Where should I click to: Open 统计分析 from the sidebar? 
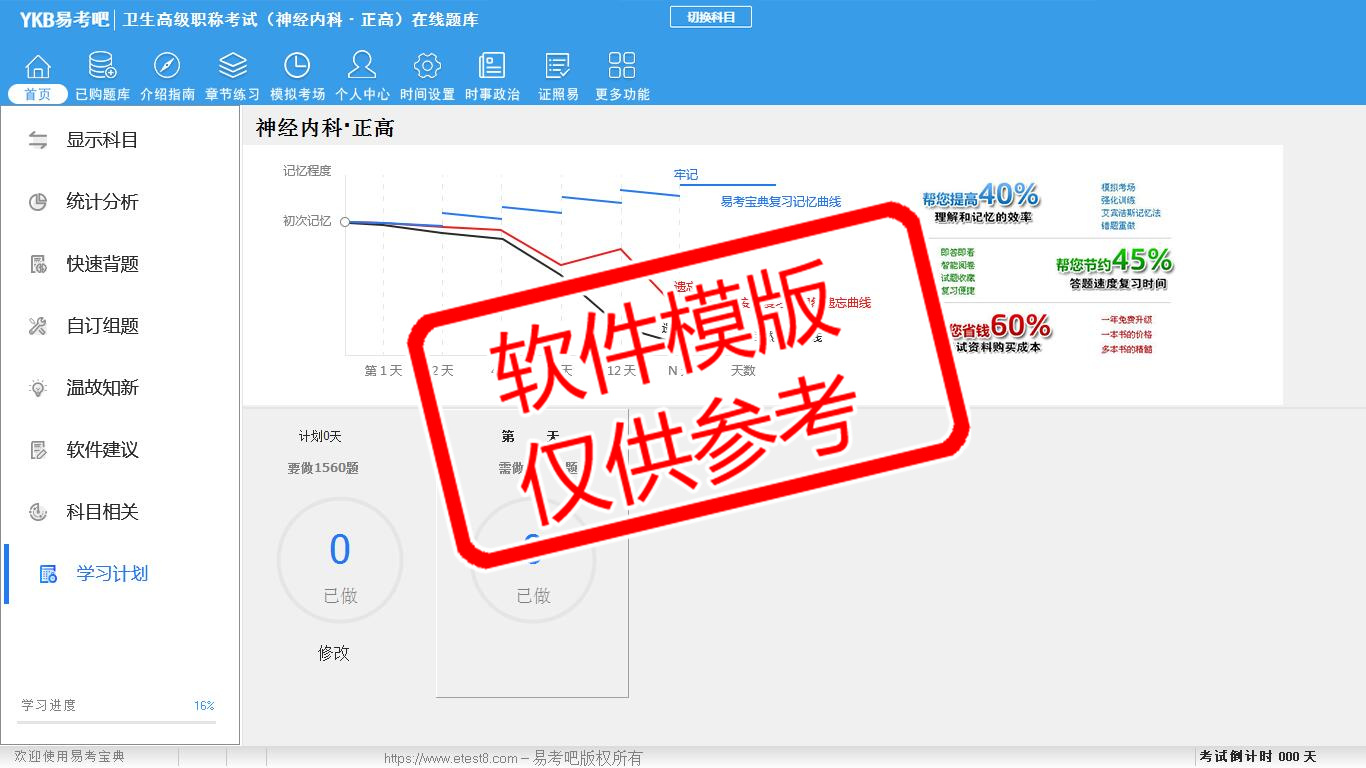pyautogui.click(x=102, y=202)
